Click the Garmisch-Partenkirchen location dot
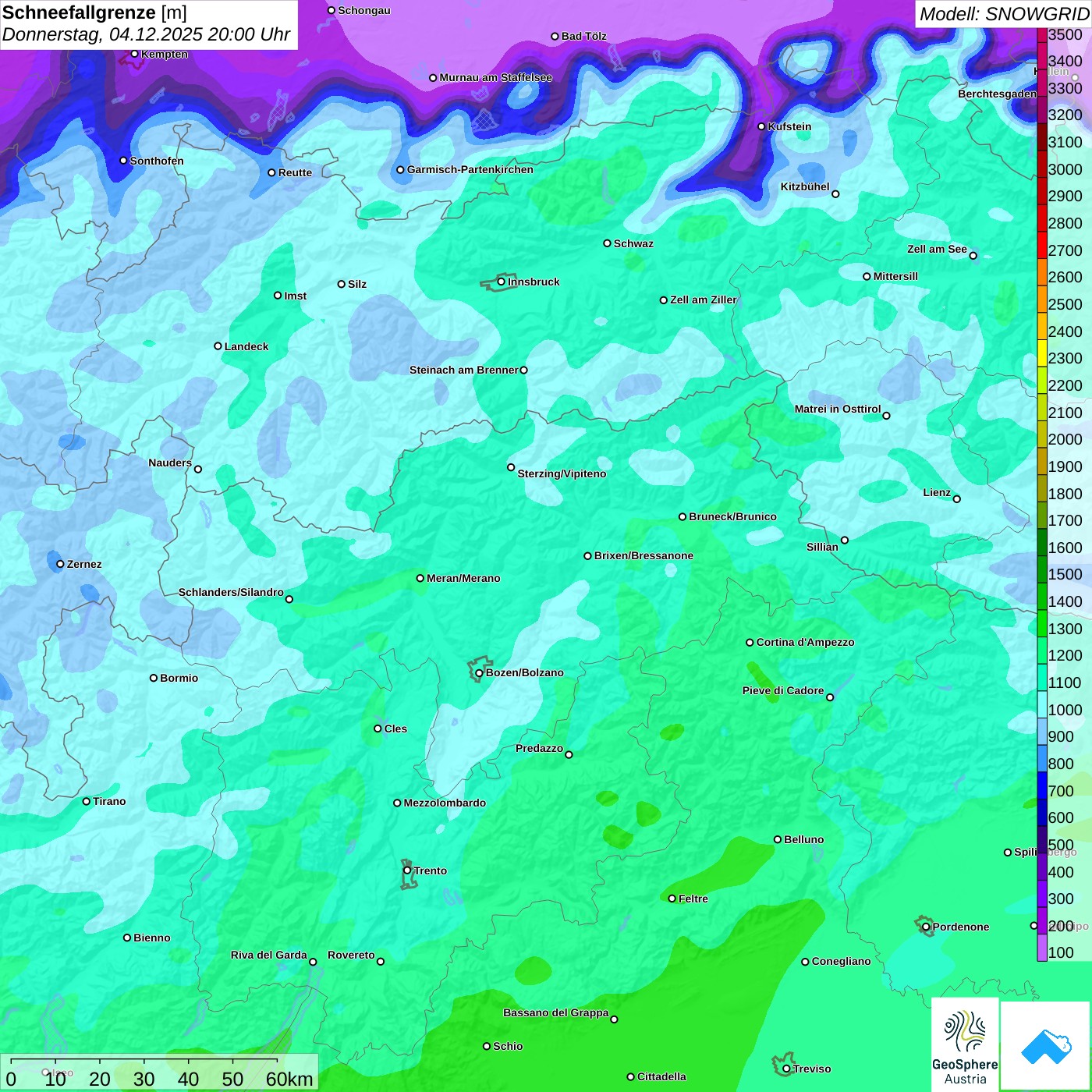Image resolution: width=1092 pixels, height=1092 pixels. pyautogui.click(x=400, y=170)
